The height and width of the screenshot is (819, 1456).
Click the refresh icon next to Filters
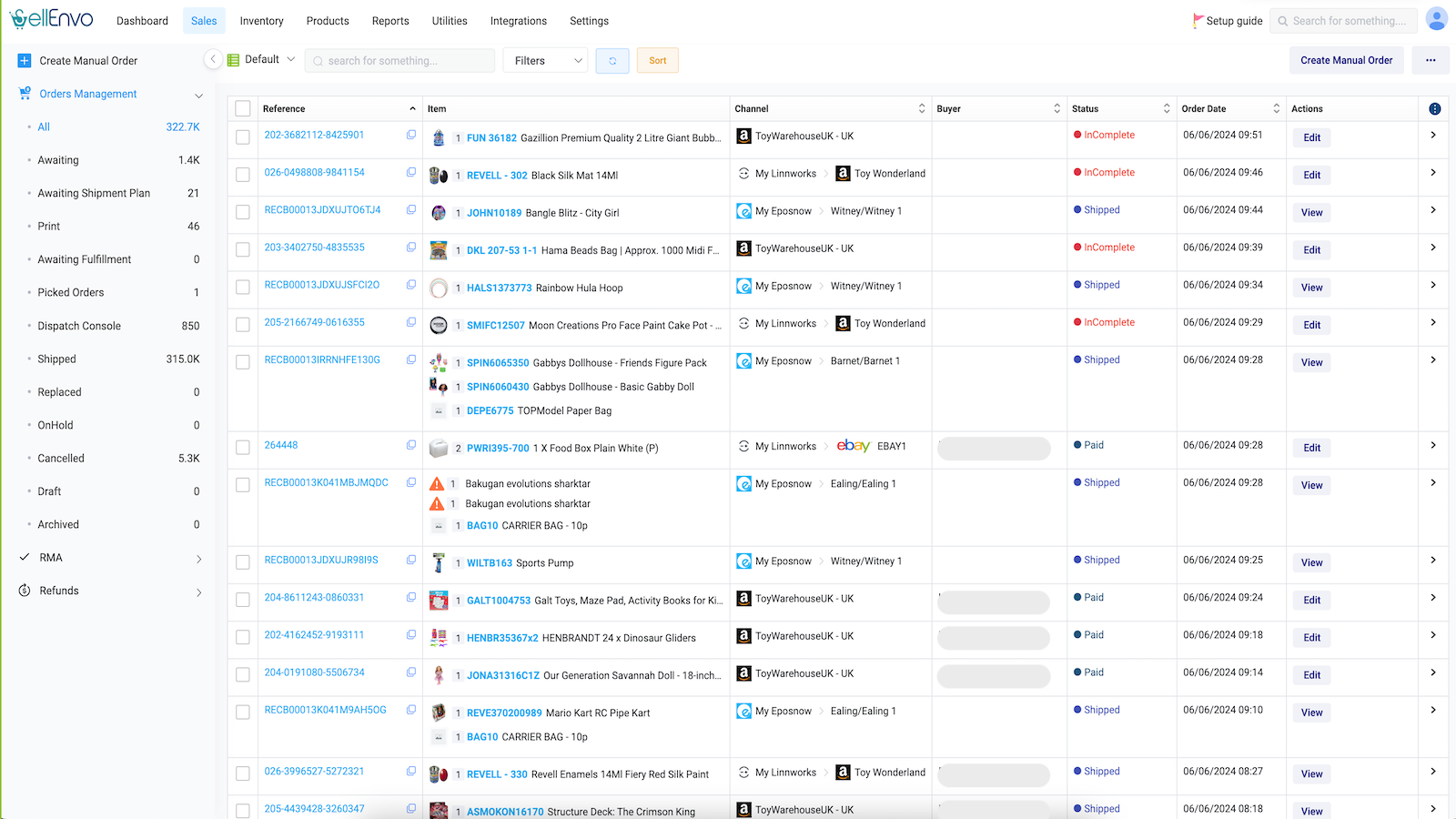pos(612,61)
